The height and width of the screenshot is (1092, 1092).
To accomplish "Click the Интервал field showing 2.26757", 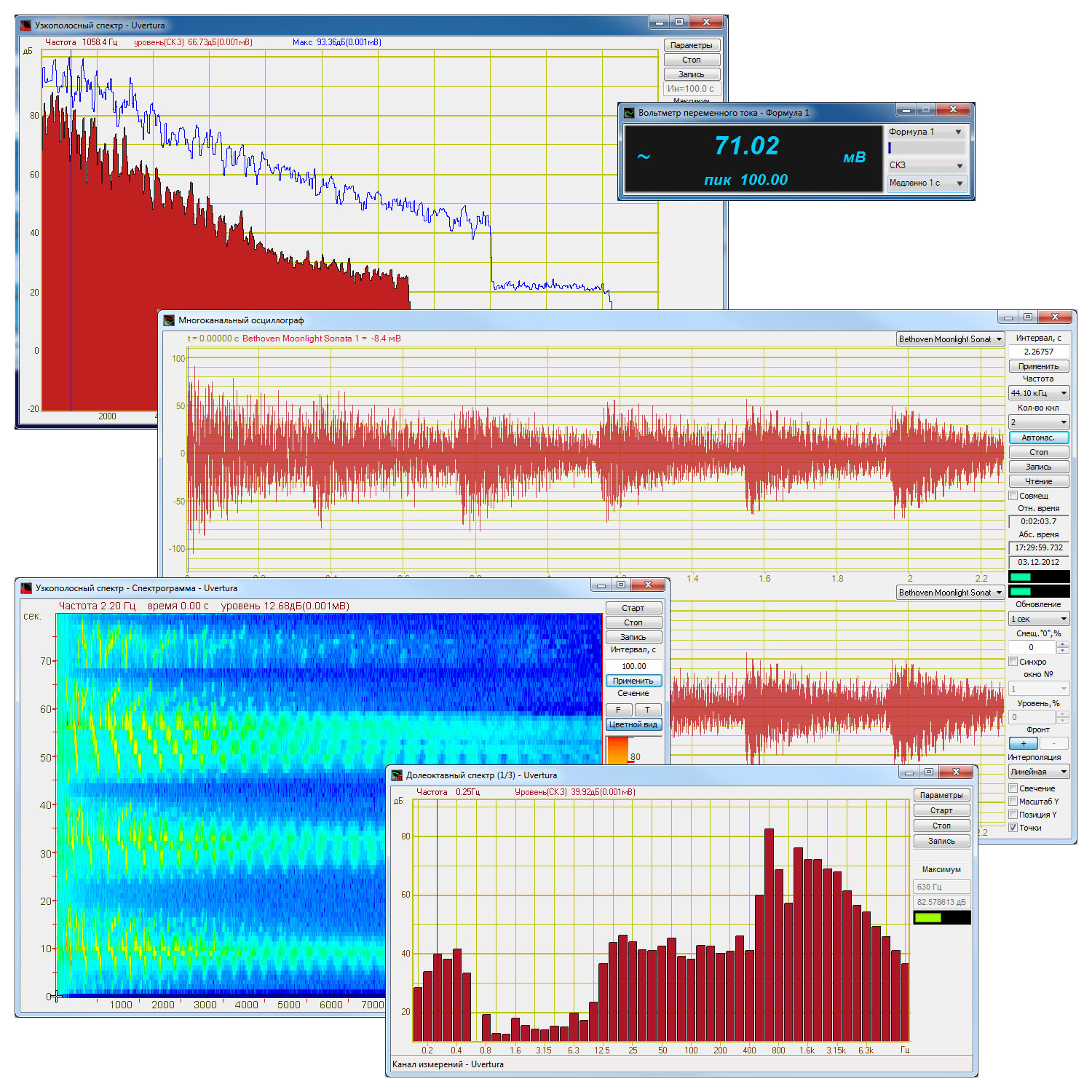I will tap(1039, 352).
